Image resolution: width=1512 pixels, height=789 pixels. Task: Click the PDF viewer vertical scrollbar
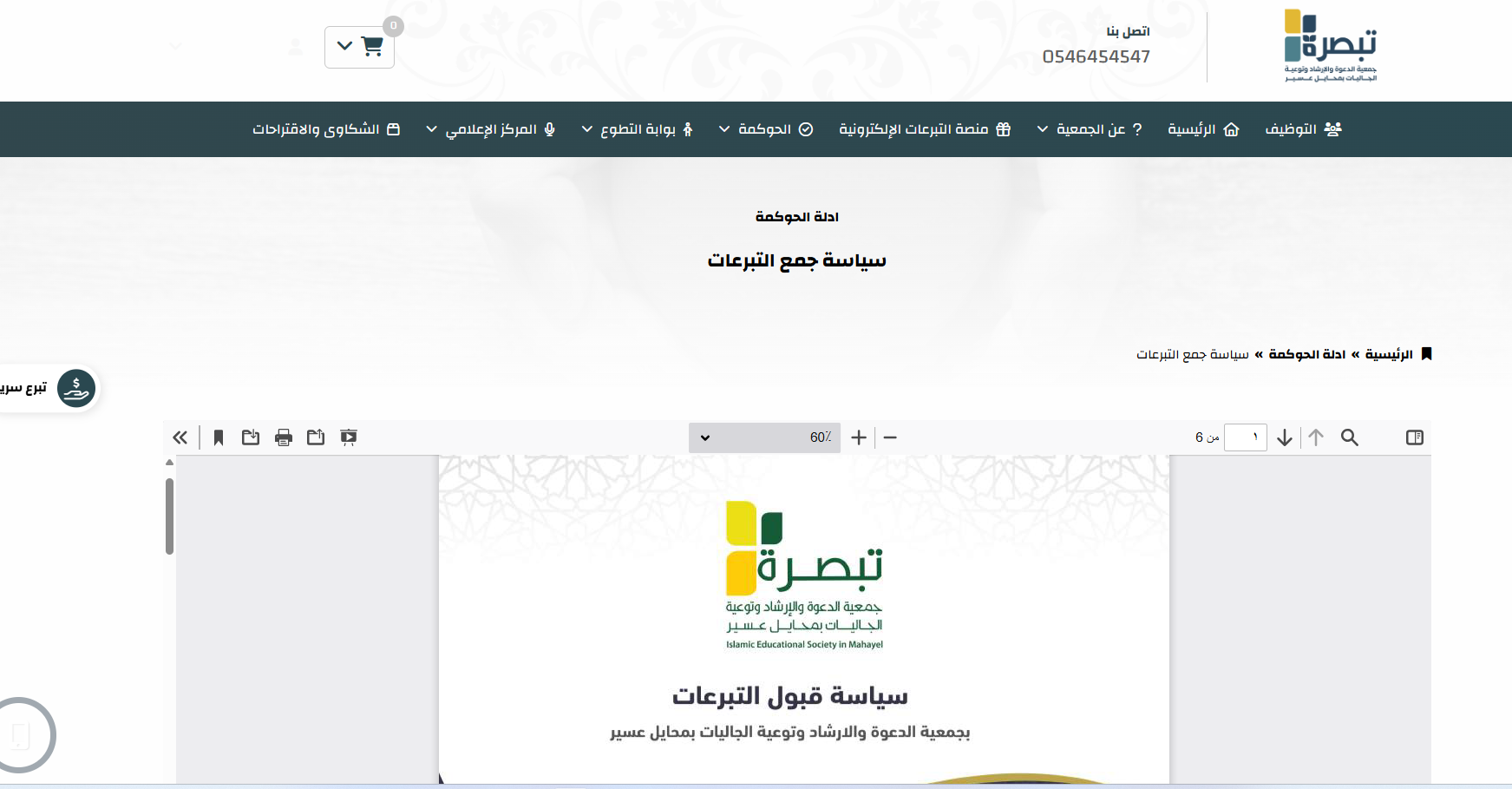[x=169, y=516]
